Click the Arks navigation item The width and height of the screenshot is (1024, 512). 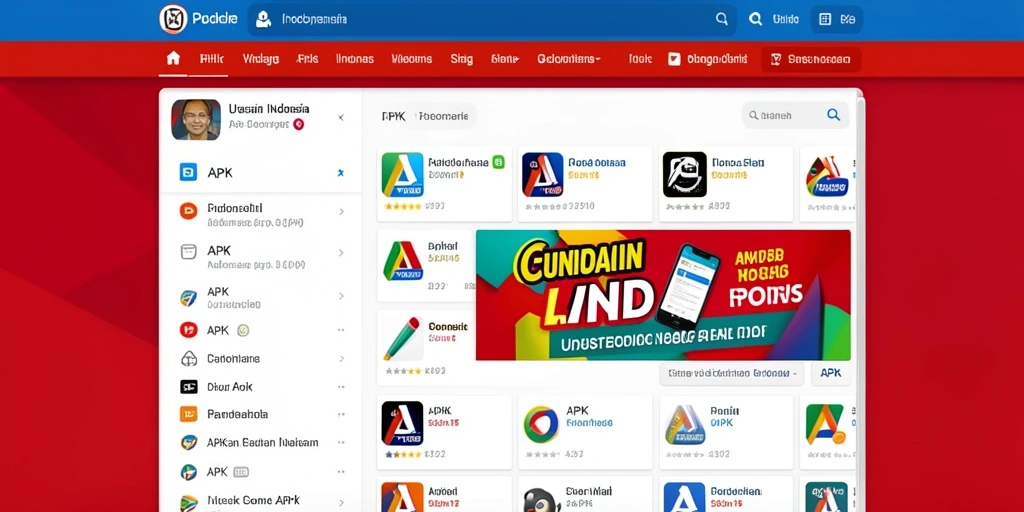307,59
